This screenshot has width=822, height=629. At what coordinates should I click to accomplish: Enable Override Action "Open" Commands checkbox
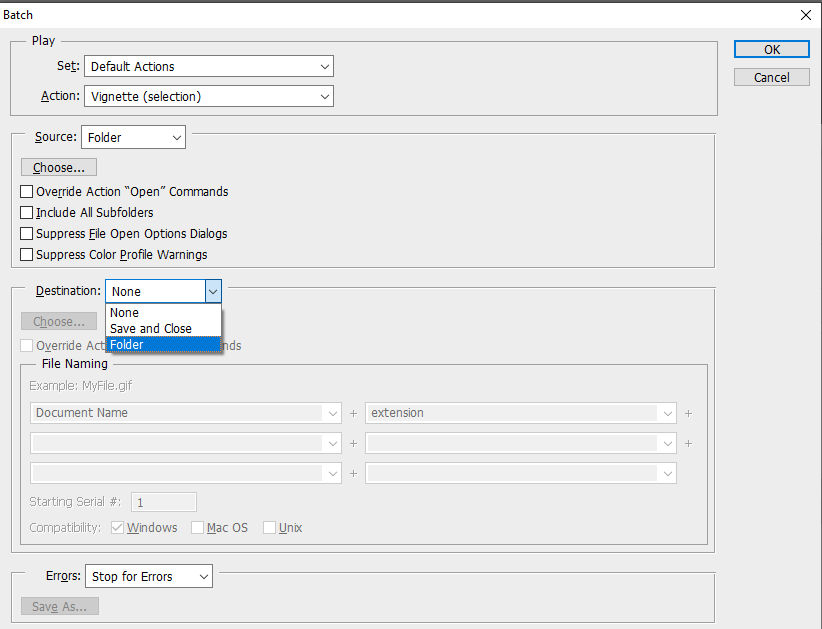coord(26,192)
